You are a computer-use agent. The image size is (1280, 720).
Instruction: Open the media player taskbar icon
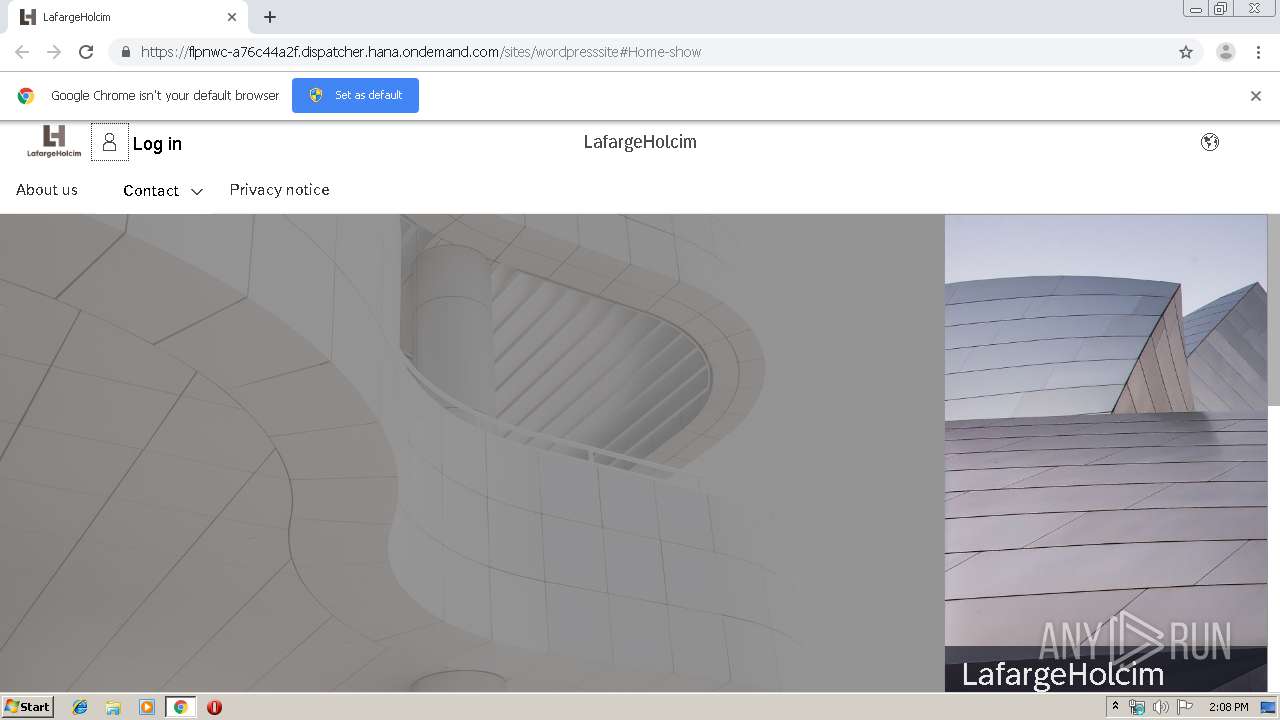coord(147,707)
